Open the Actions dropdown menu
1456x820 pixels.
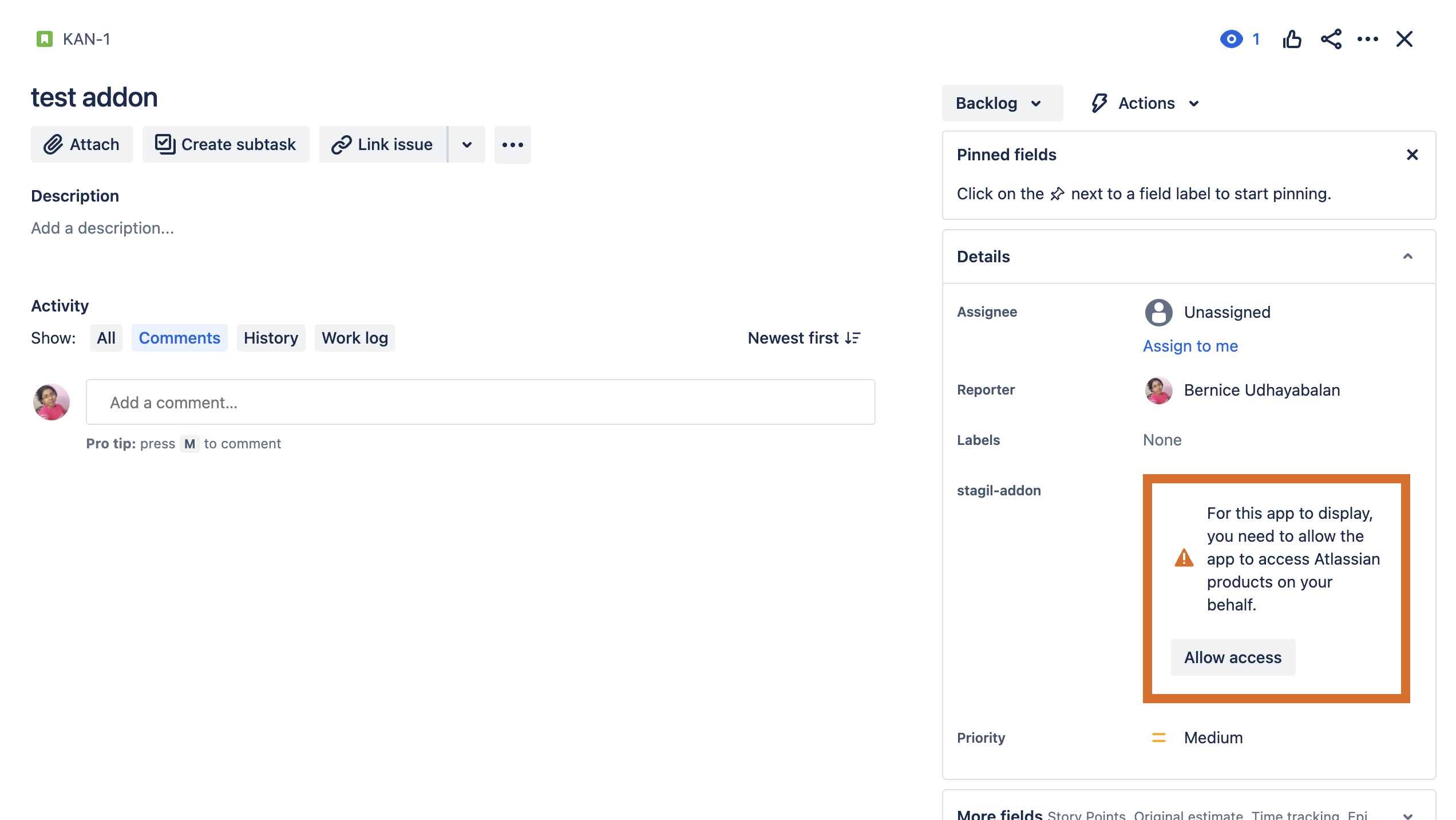(1146, 103)
